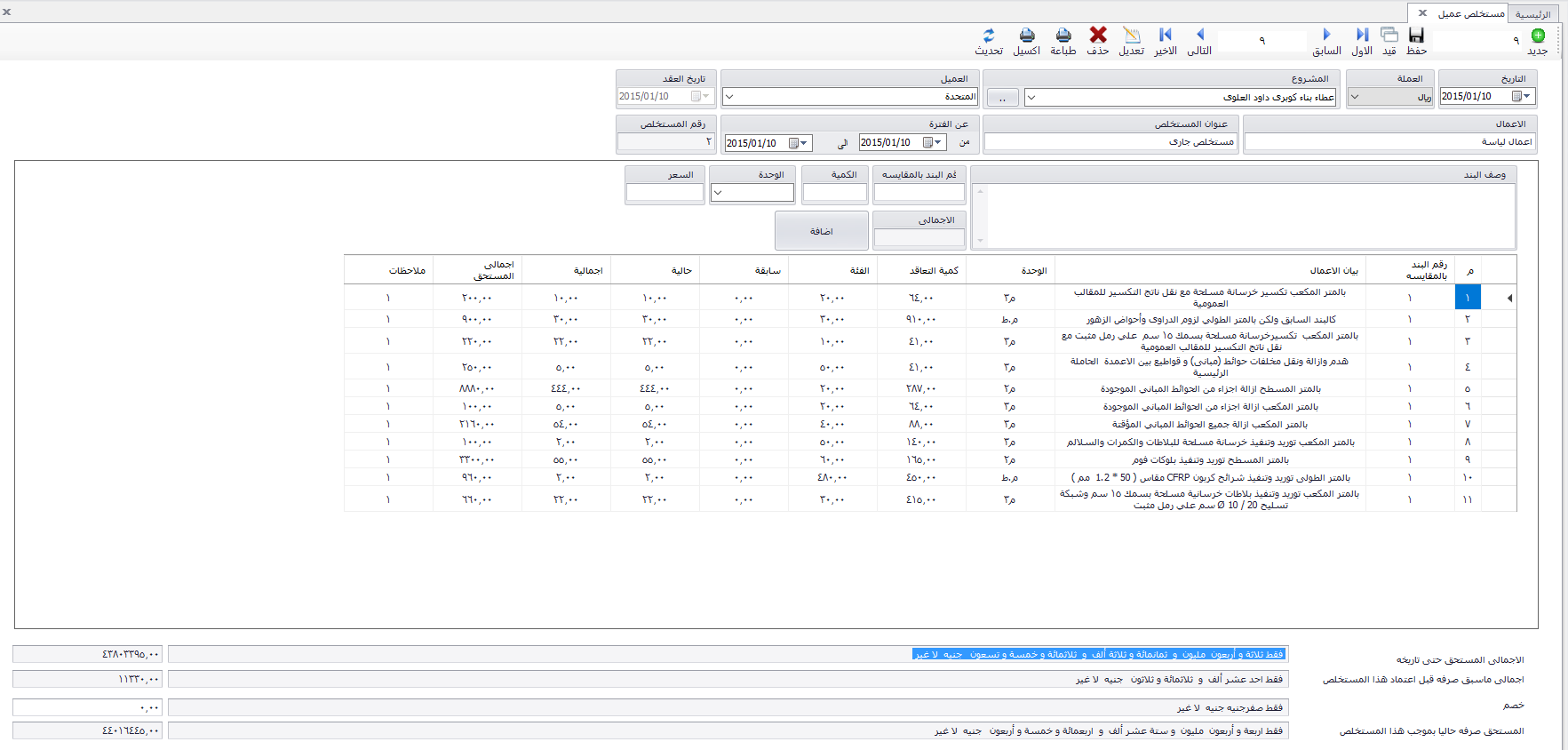Open the قيد (Entry) toolbar icon
This screenshot has height=750, width=1568.
point(1389,36)
